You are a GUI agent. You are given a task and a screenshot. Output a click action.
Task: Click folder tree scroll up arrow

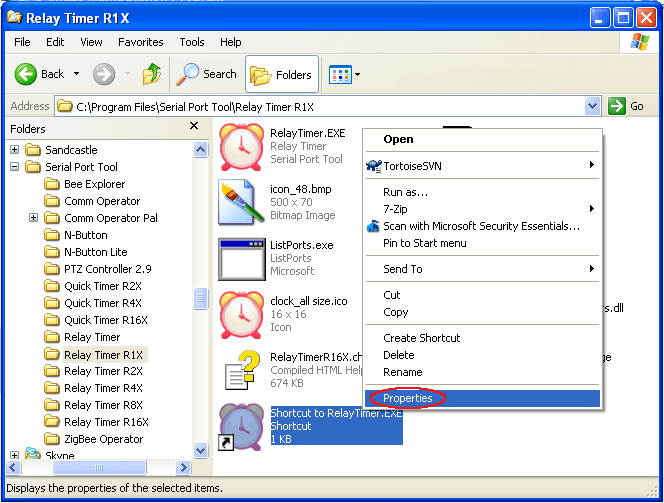pos(200,149)
